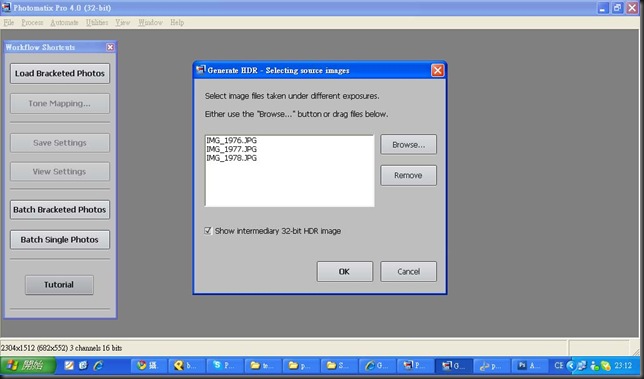Minimize the Photomatix main window
The width and height of the screenshot is (644, 379).
(603, 8)
